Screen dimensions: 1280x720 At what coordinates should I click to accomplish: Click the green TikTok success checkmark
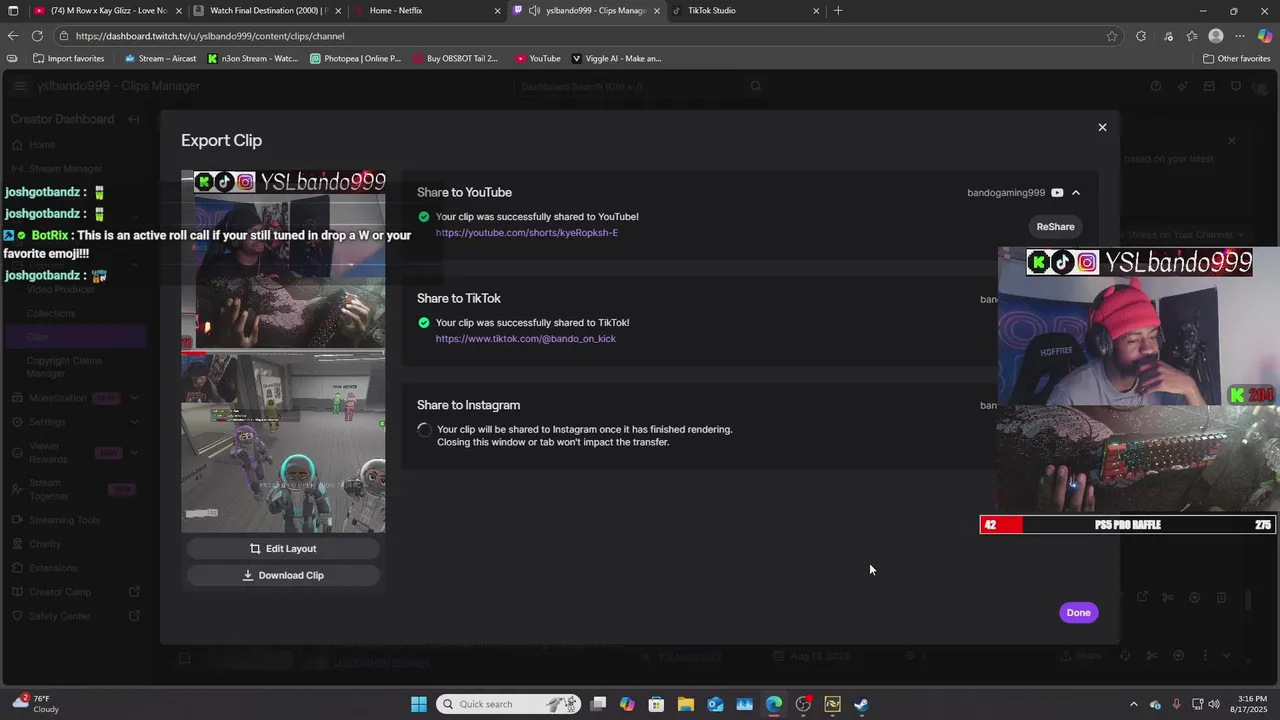[x=424, y=323]
